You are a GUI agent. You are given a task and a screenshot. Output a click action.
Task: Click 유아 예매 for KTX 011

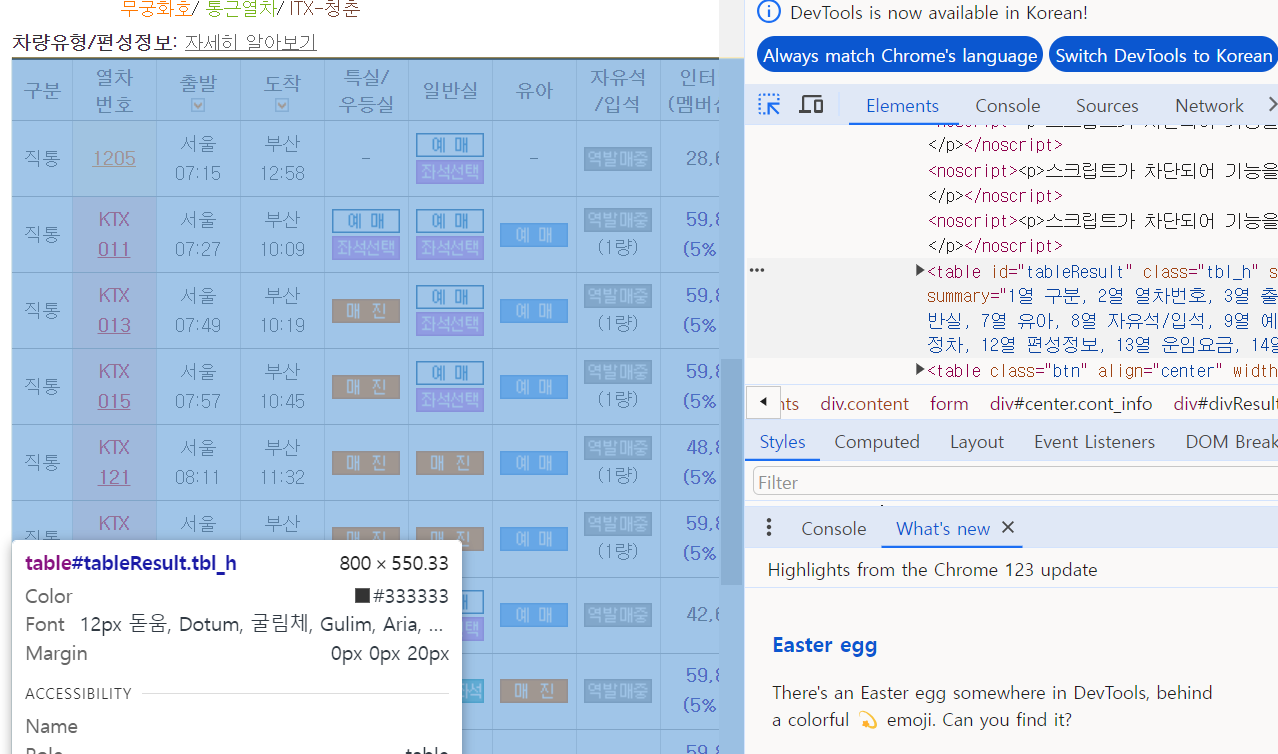point(534,235)
